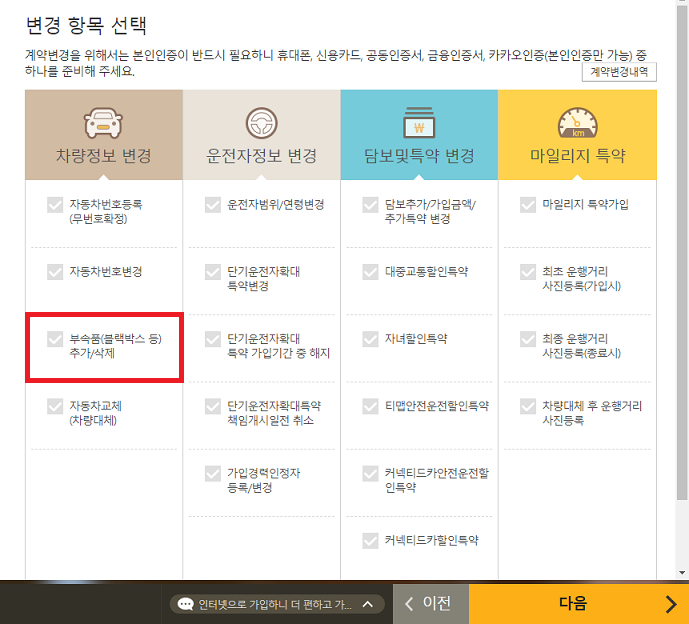Select the 차량정보 변경 header label
Image resolution: width=689 pixels, height=624 pixels.
(x=104, y=156)
